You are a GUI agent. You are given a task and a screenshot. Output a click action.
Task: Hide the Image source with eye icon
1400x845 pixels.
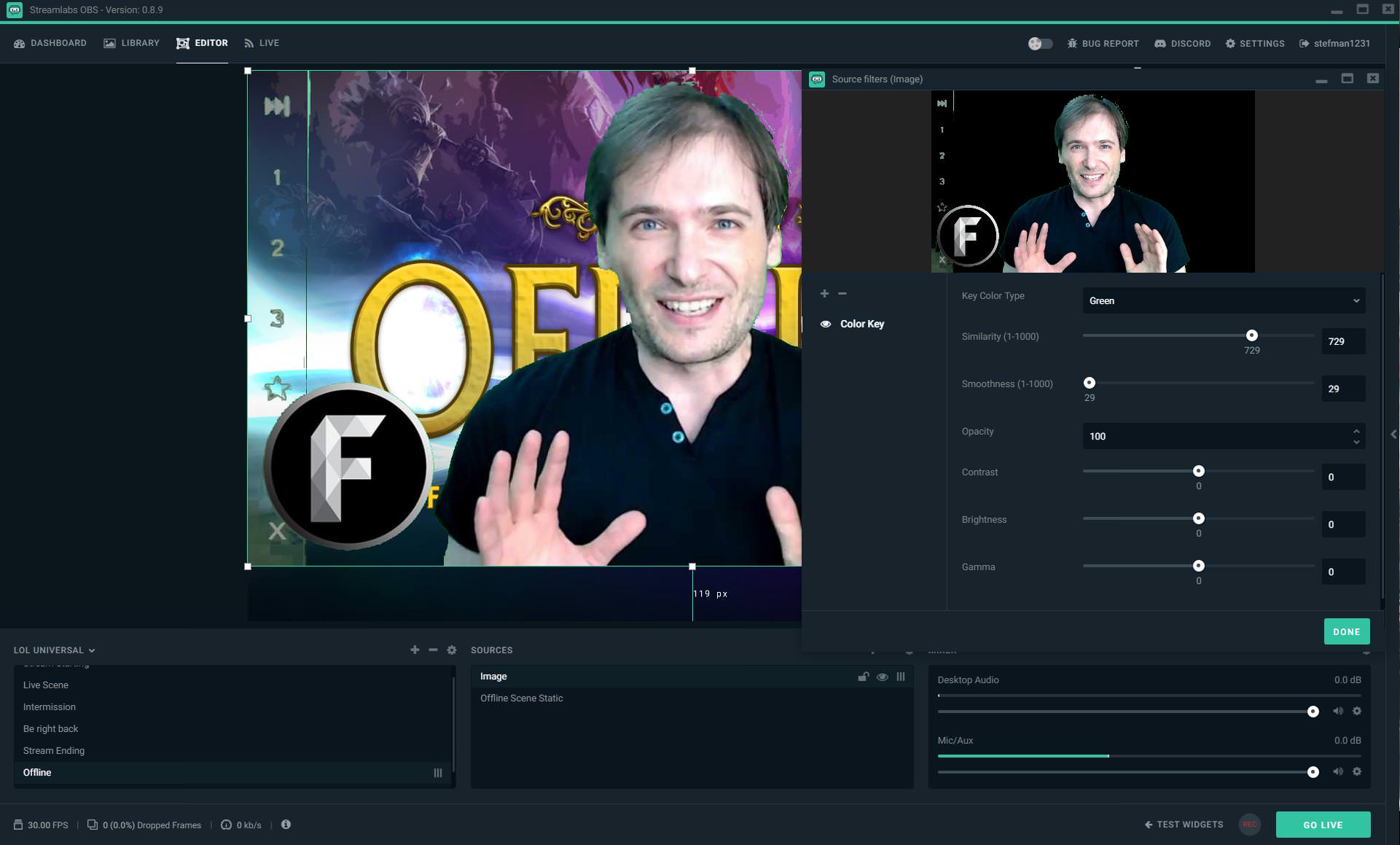tap(883, 677)
